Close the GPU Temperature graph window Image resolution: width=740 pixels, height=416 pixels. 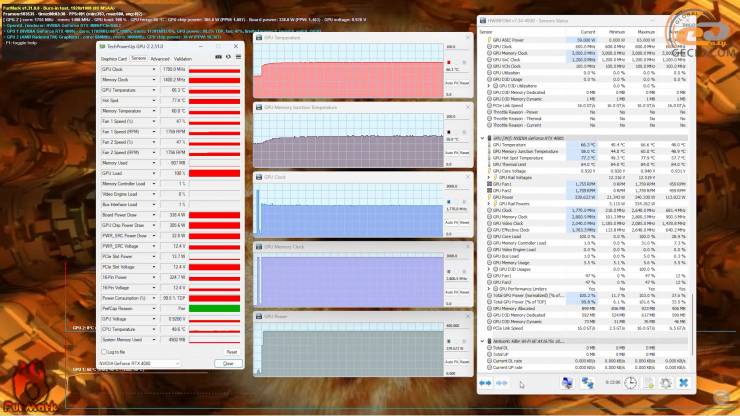pos(468,37)
